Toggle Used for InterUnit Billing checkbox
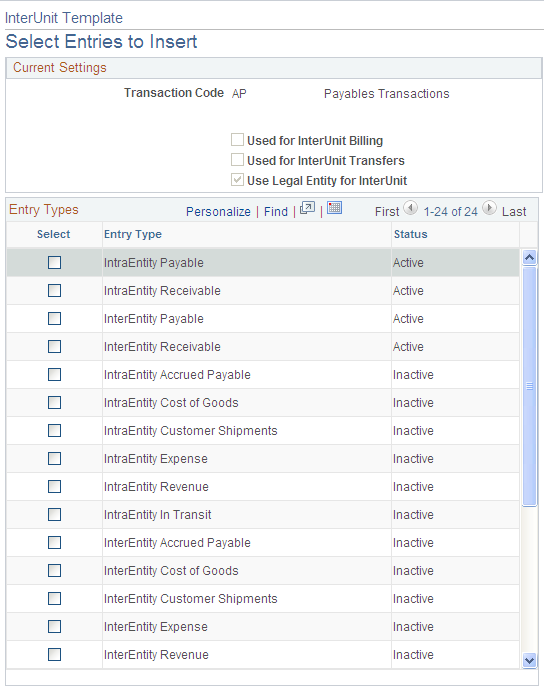The height and width of the screenshot is (687, 544). click(x=237, y=140)
